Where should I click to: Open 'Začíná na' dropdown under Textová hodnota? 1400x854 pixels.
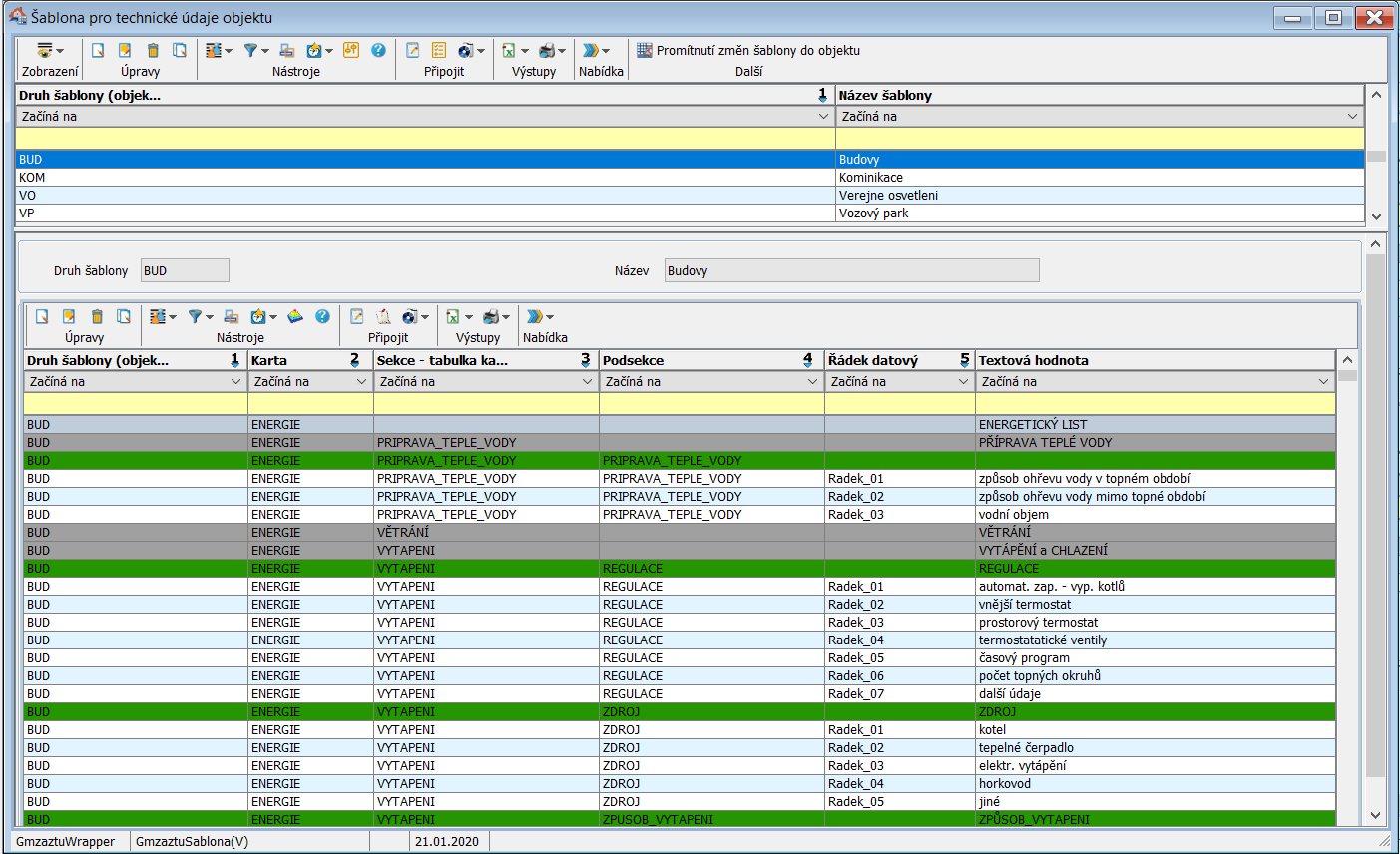tap(1323, 382)
